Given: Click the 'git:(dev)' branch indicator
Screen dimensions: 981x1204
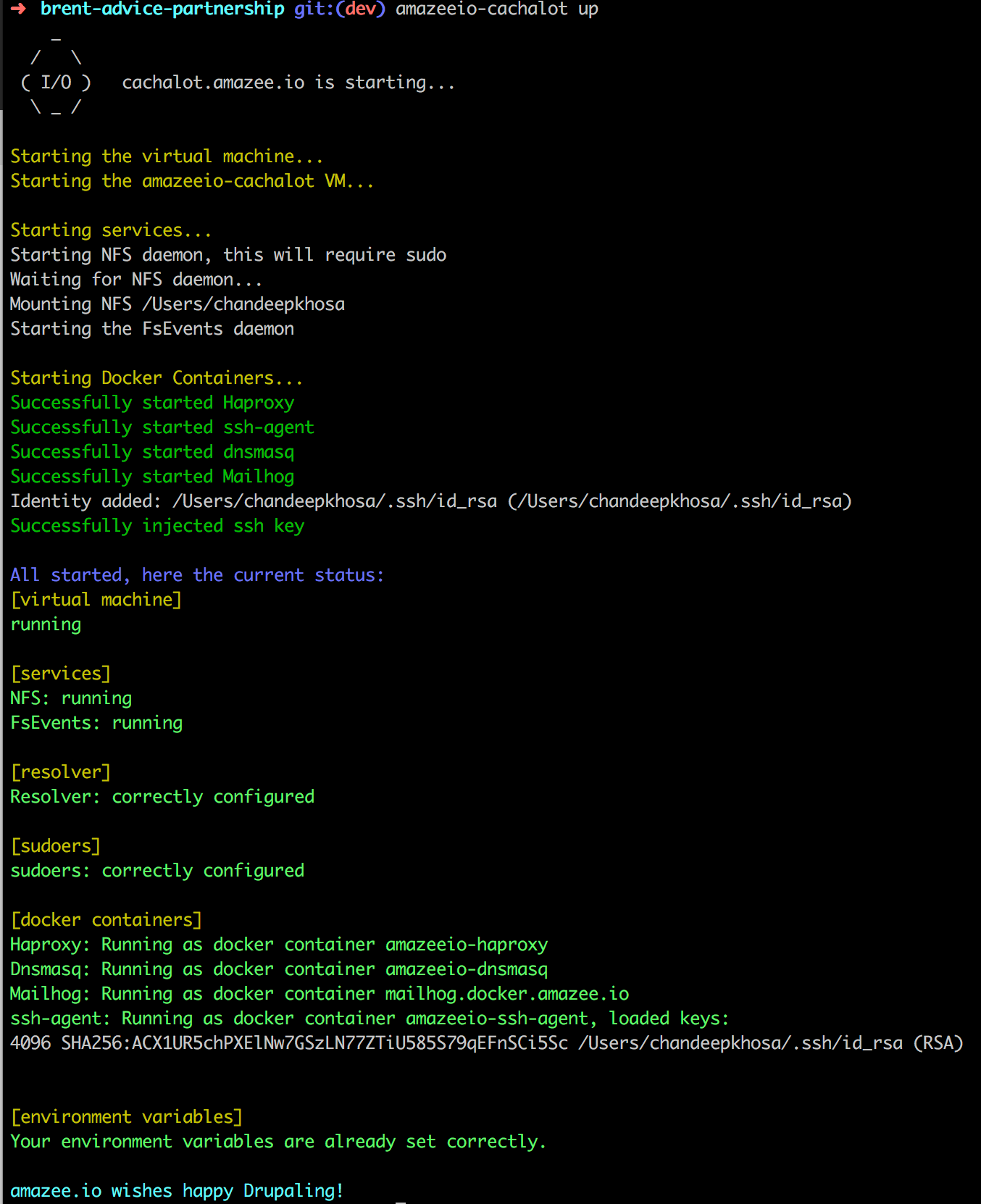Looking at the screenshot, I should [x=340, y=9].
